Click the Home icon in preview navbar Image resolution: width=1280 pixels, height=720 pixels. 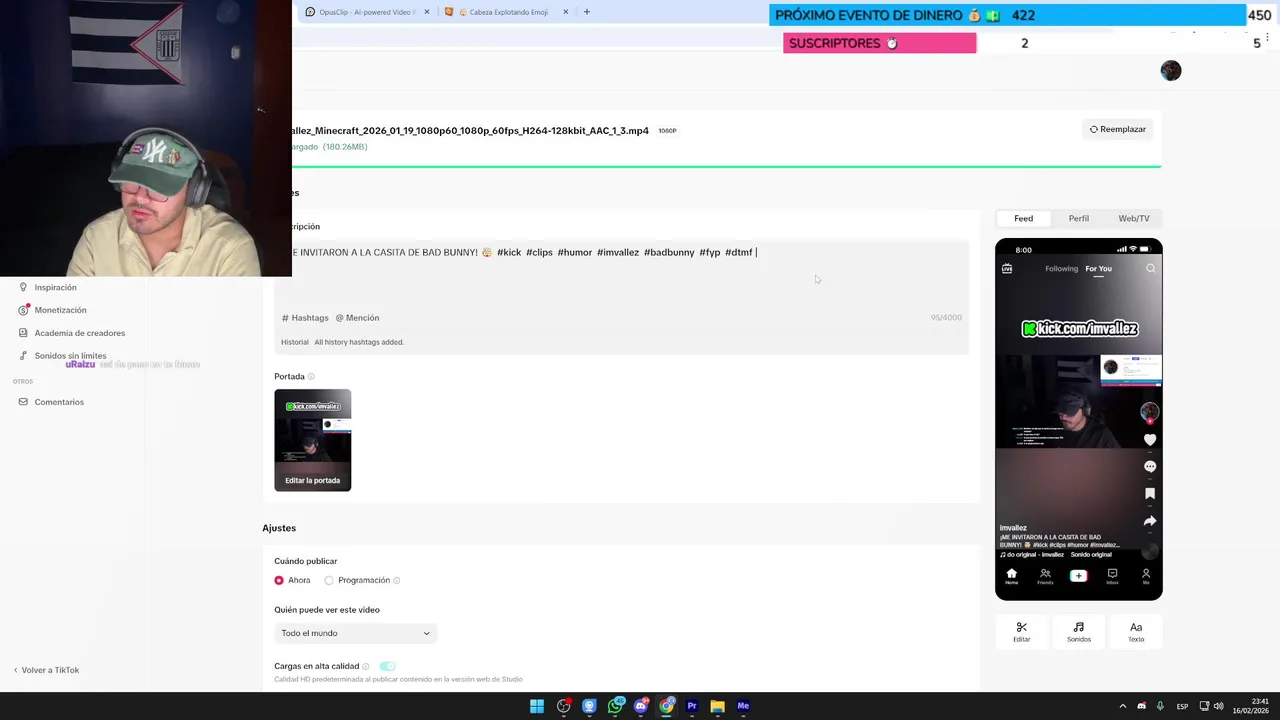(1011, 575)
